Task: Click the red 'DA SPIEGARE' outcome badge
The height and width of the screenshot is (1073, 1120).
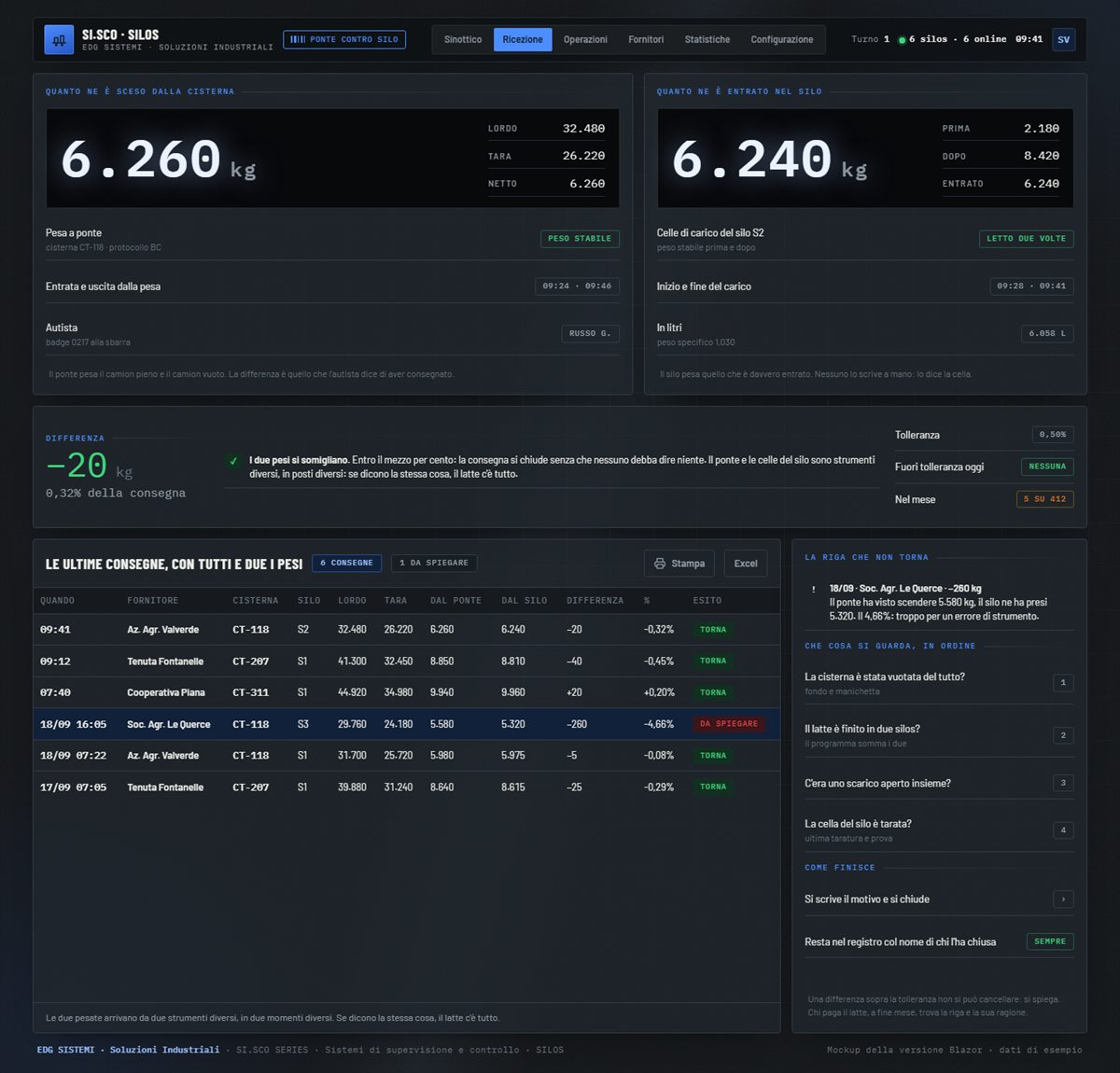Action: [729, 724]
